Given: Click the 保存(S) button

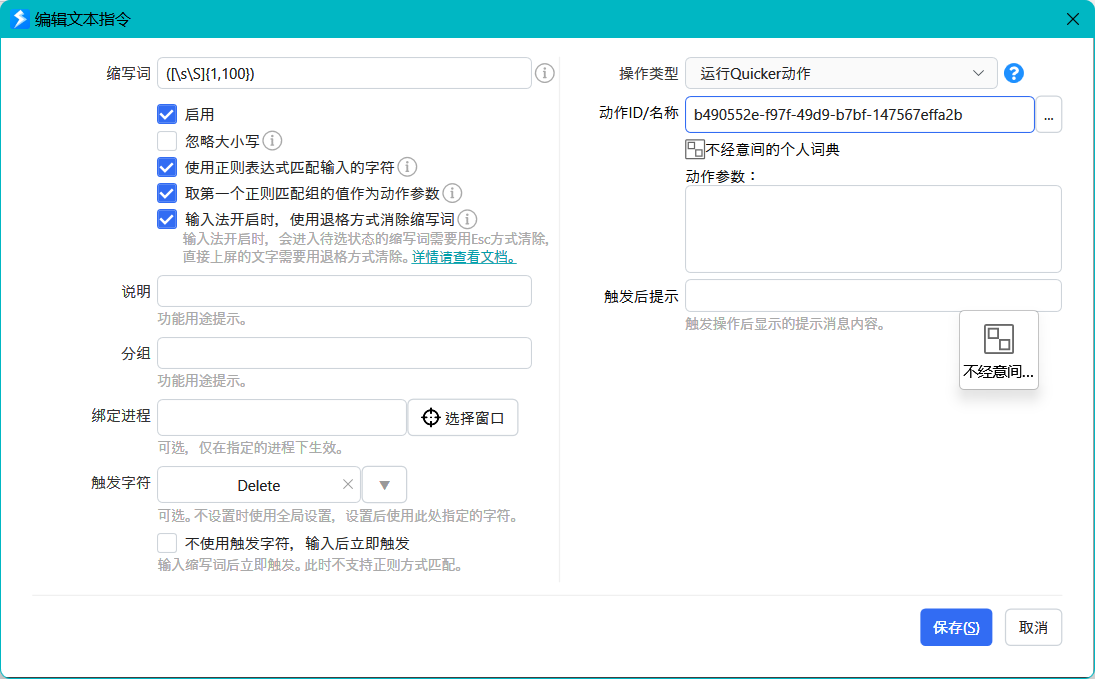Looking at the screenshot, I should pyautogui.click(x=956, y=627).
